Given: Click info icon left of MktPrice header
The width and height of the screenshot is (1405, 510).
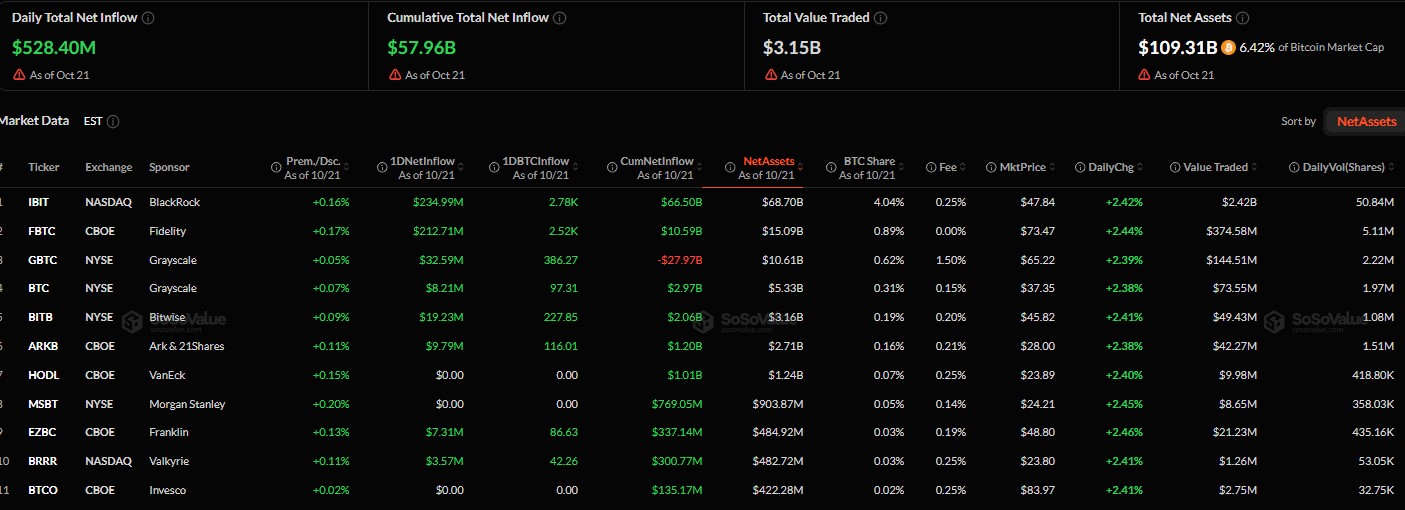Looking at the screenshot, I should coord(990,167).
